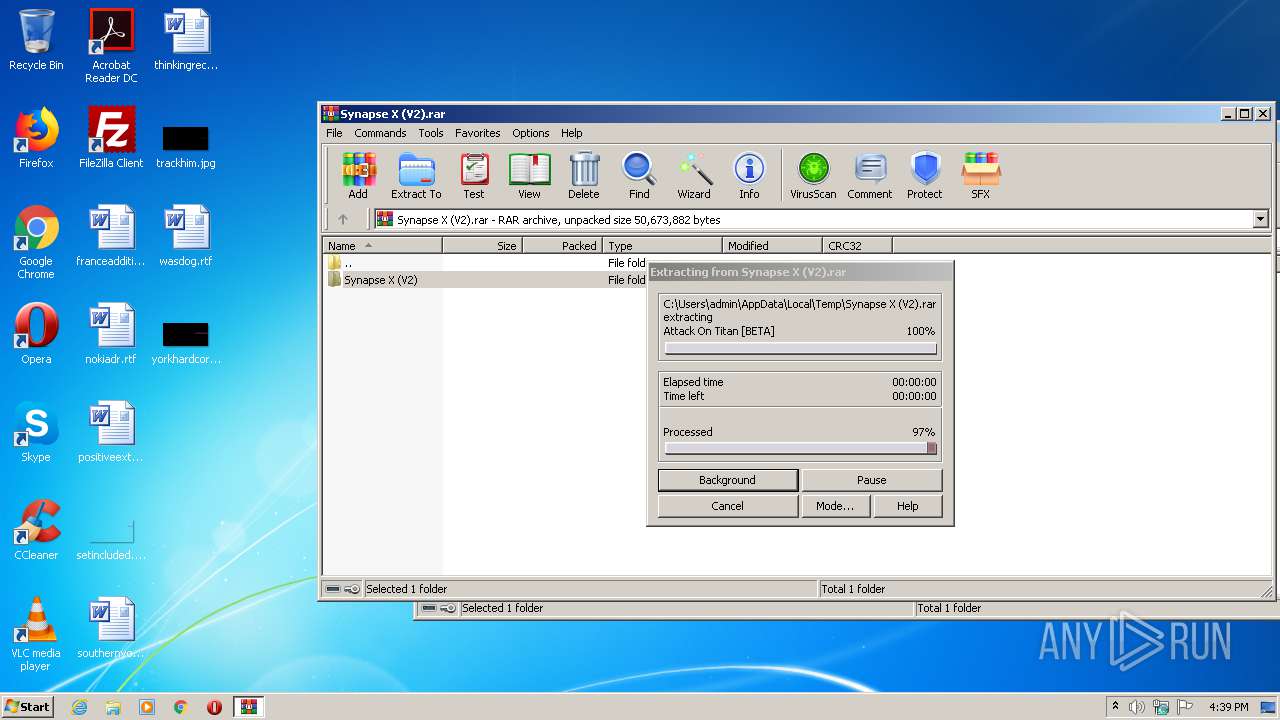
Task: Click the volume icon in system tray
Action: coord(1136,707)
